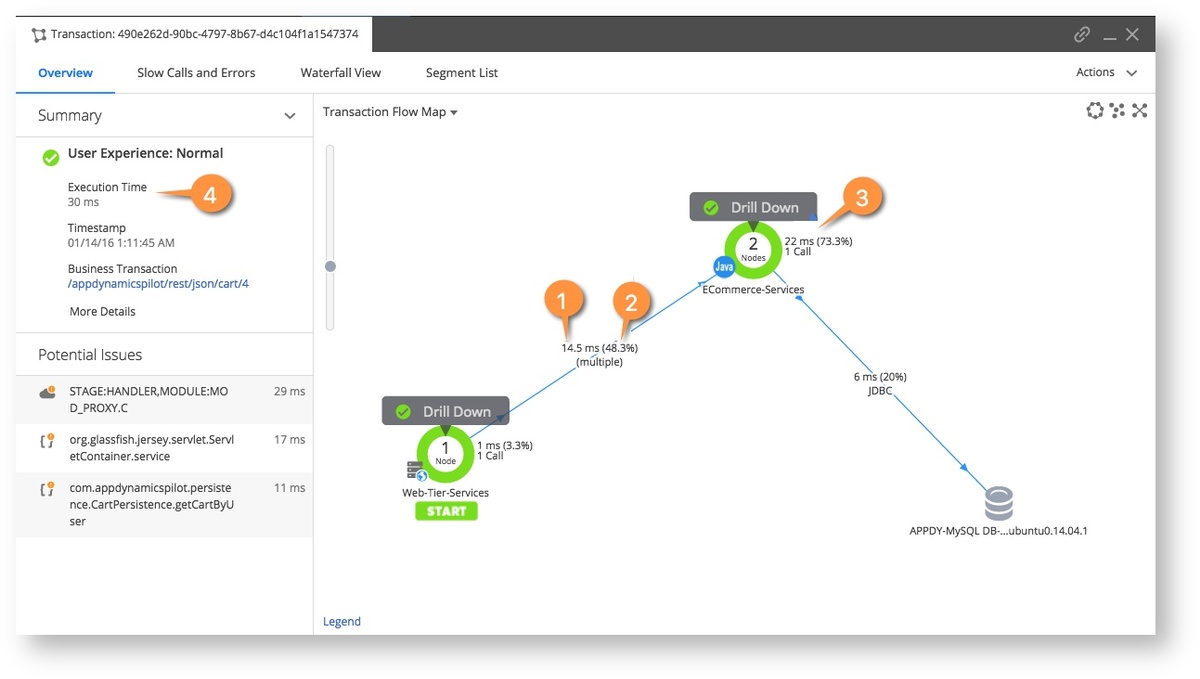Image resolution: width=1200 pixels, height=679 pixels.
Task: Click More Details in Summary
Action: click(x=102, y=312)
